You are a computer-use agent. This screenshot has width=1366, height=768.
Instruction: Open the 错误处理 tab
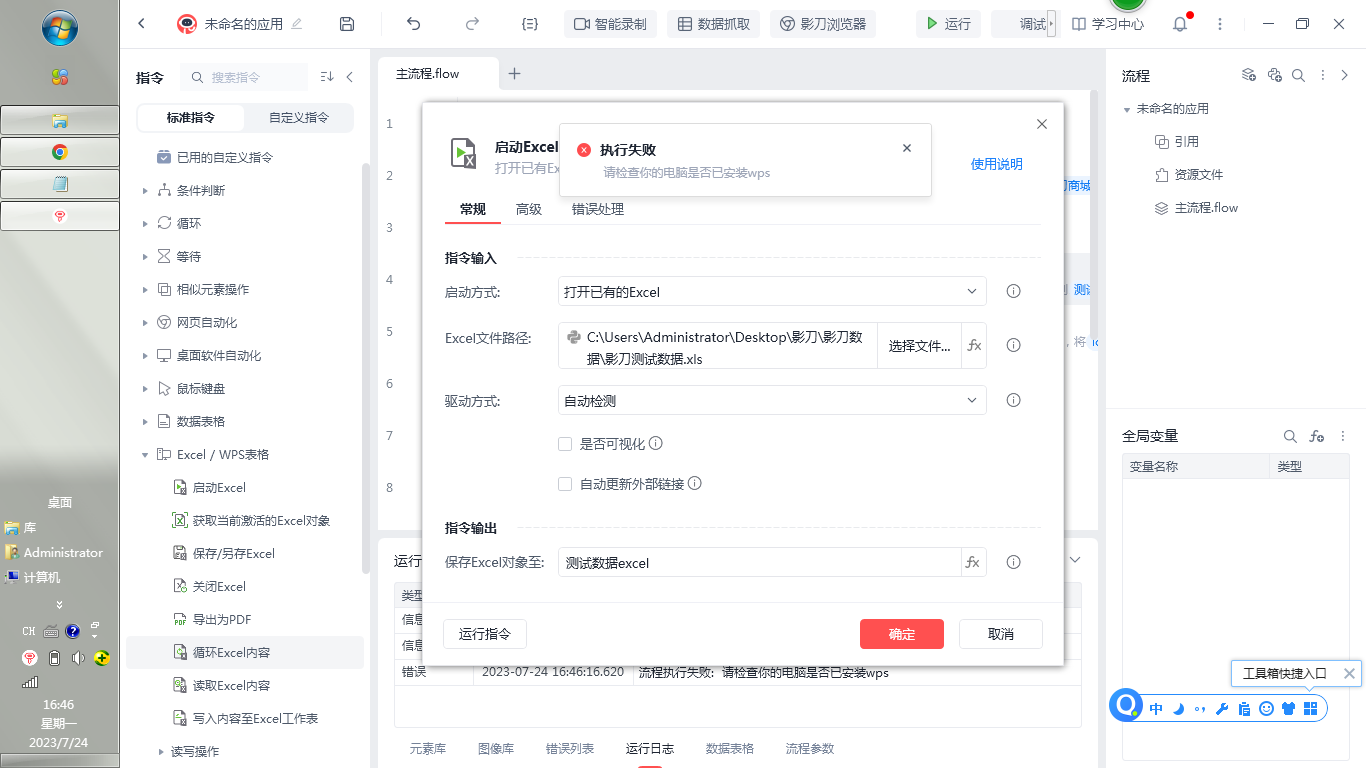tap(598, 209)
